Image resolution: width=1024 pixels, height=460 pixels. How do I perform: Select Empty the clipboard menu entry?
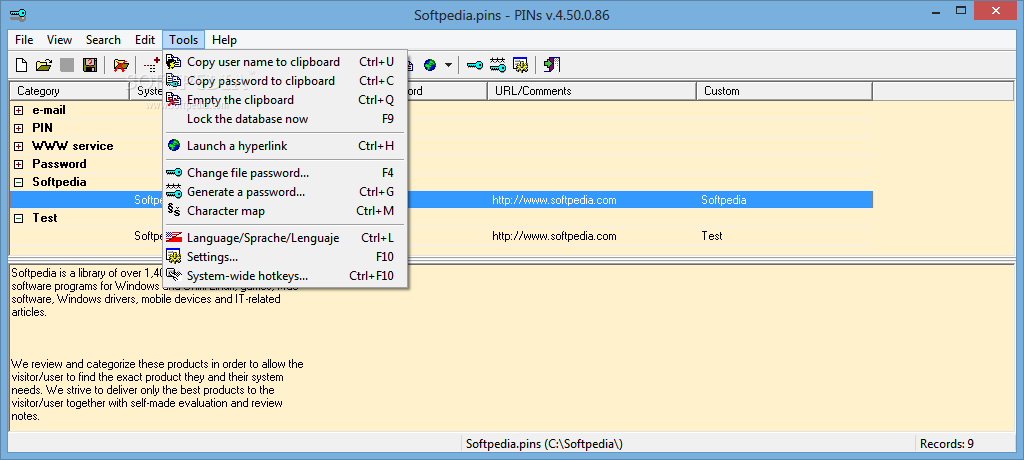(x=285, y=100)
